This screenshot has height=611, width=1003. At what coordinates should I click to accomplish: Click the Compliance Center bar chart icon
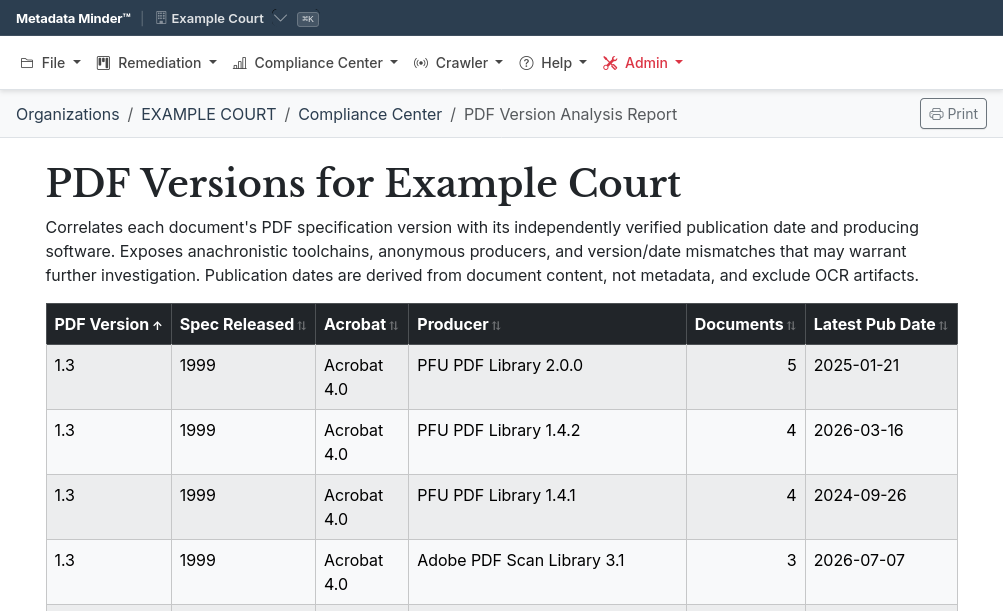point(239,63)
